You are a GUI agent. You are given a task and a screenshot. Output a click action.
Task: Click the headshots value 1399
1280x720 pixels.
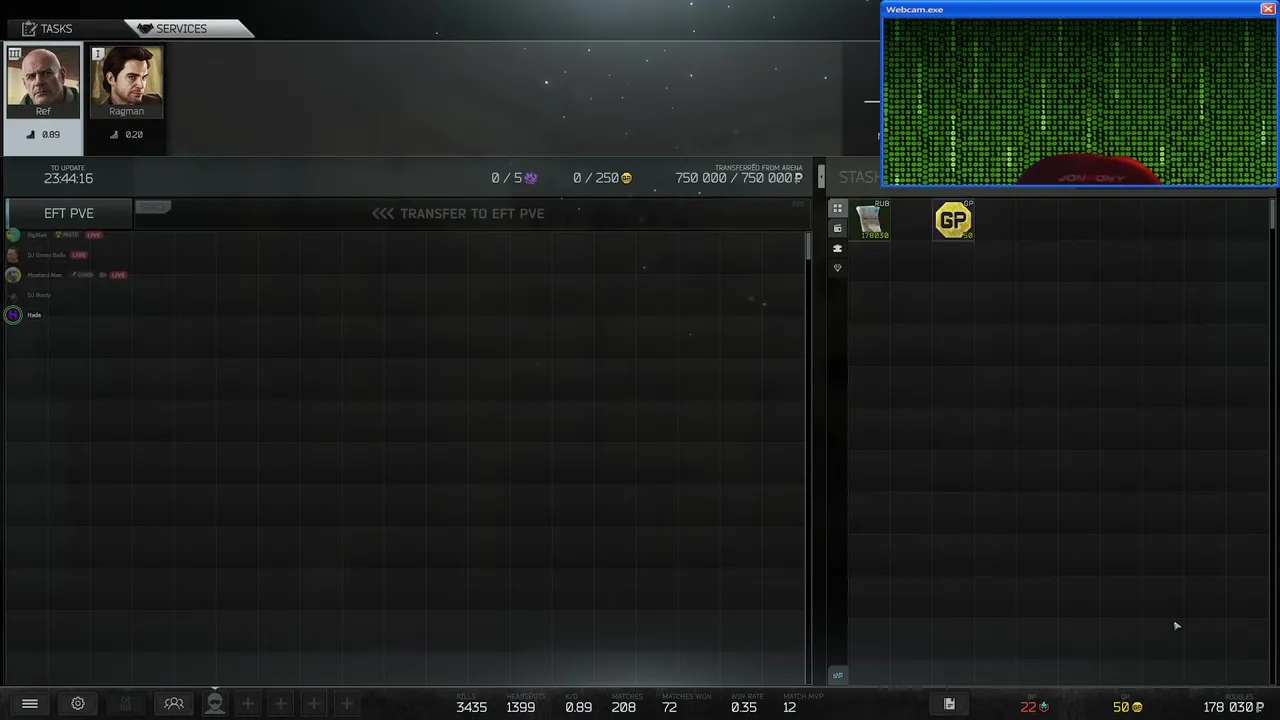[x=520, y=707]
